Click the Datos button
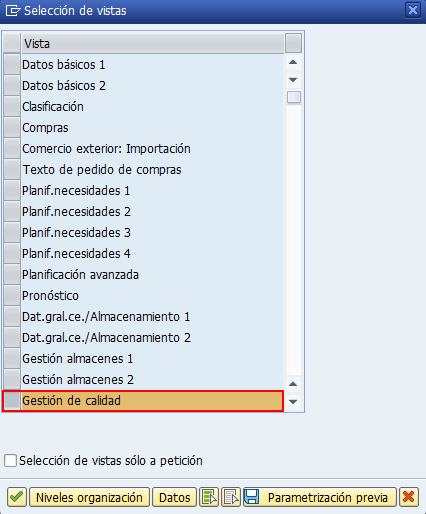The image size is (426, 514). point(174,497)
